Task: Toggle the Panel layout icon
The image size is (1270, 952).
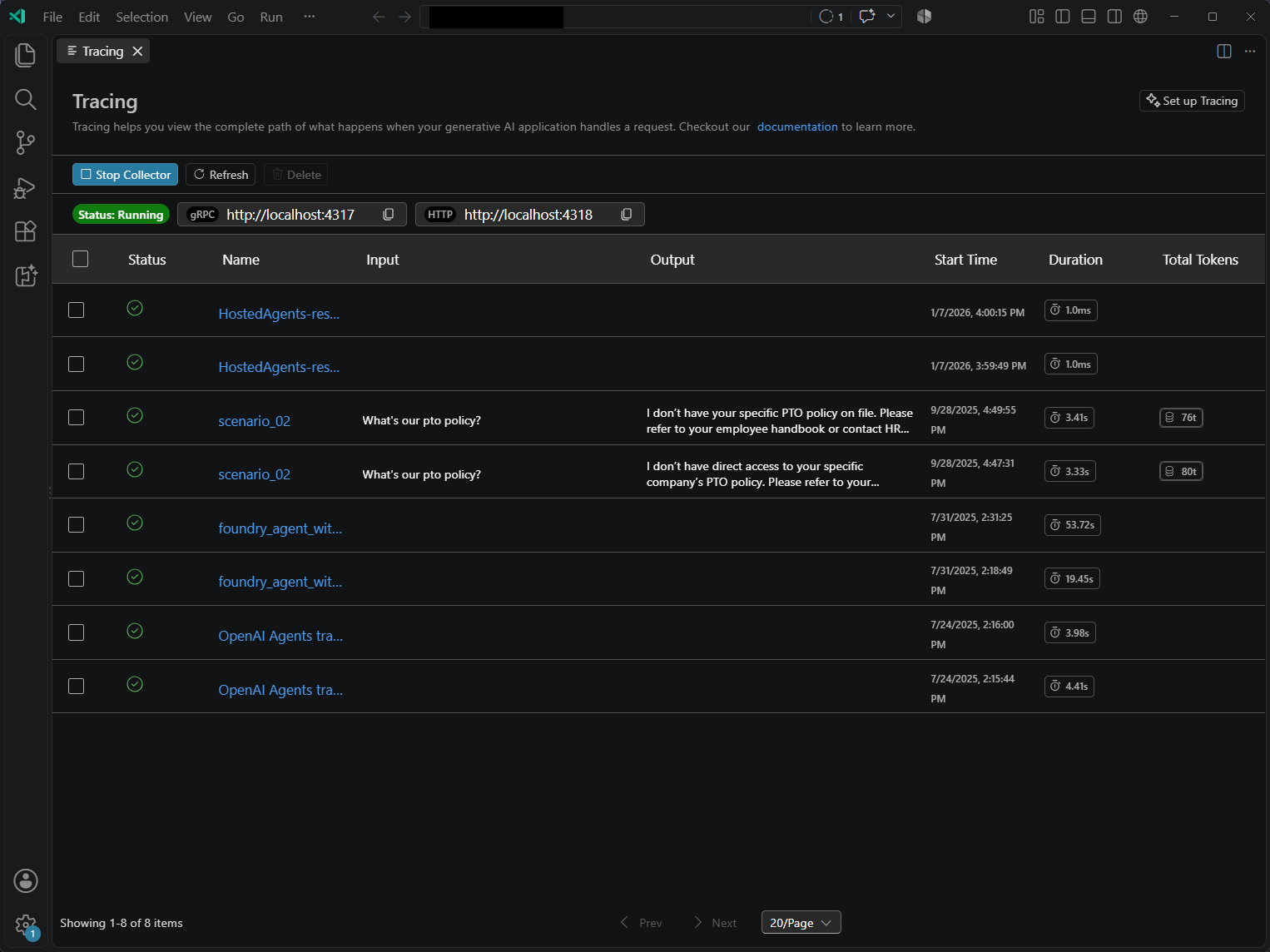Action: (x=1089, y=17)
